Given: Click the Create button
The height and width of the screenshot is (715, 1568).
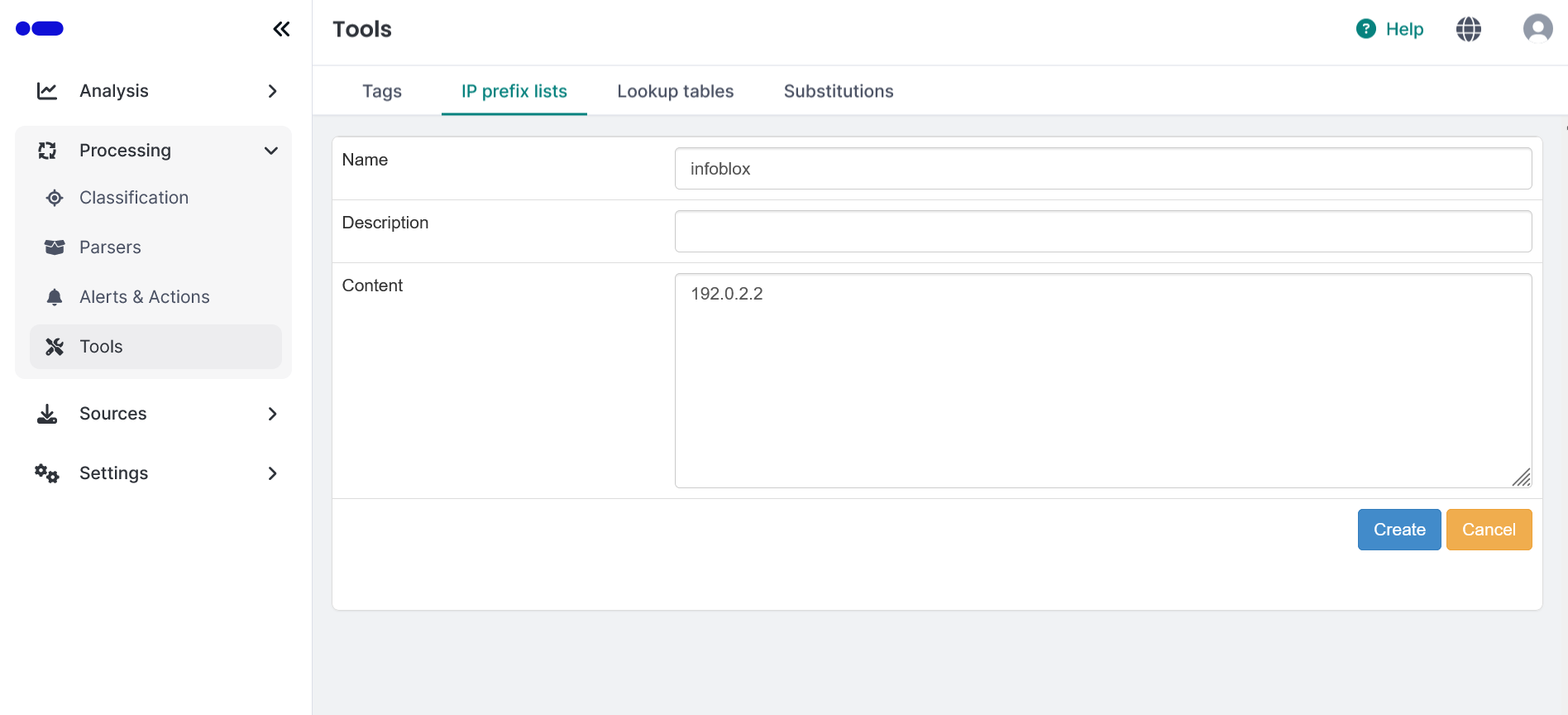Looking at the screenshot, I should point(1399,530).
